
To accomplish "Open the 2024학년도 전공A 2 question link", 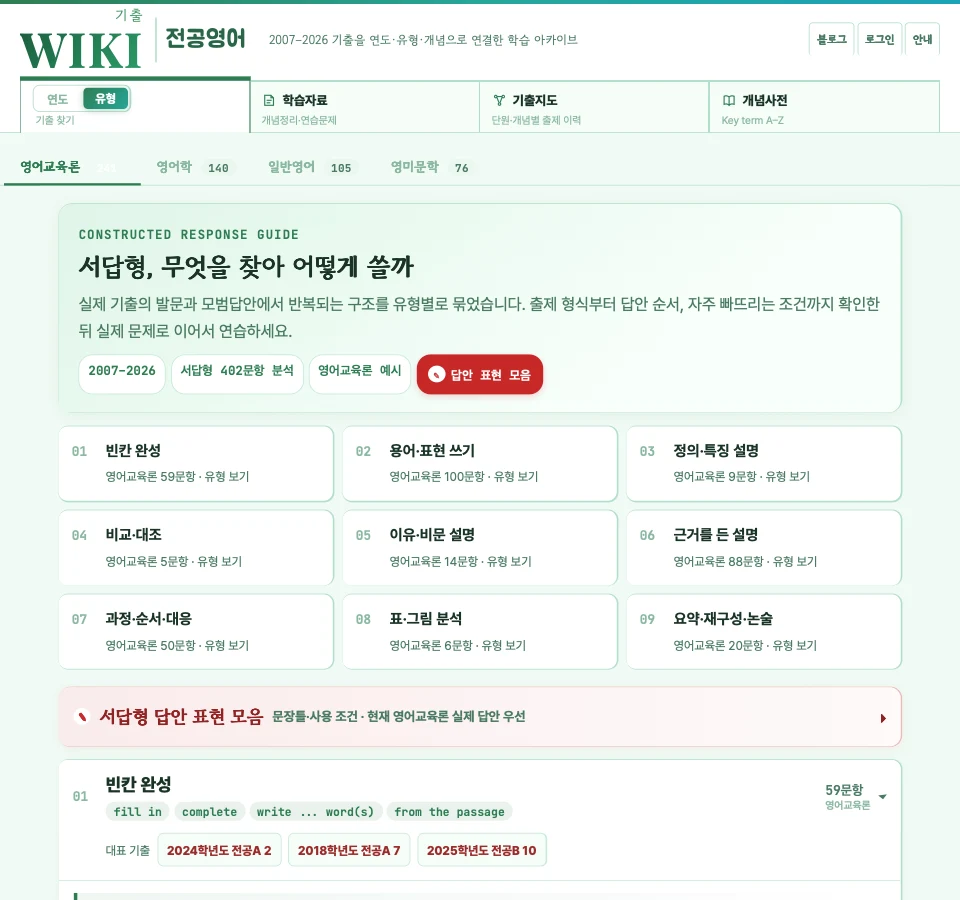I will (219, 850).
